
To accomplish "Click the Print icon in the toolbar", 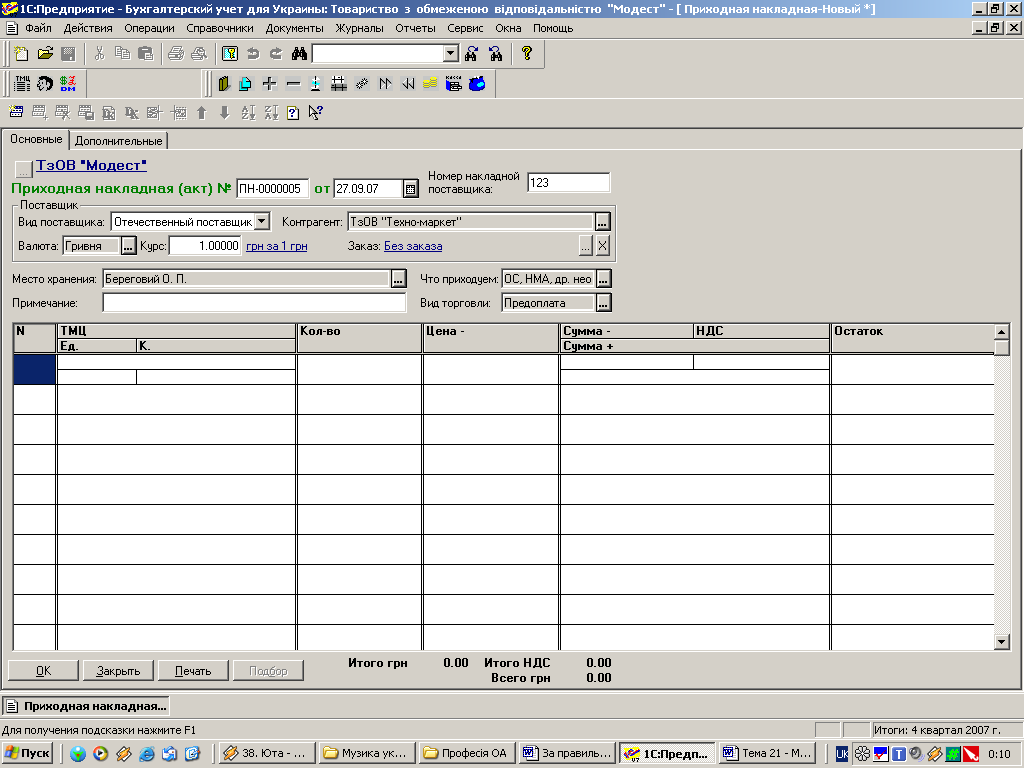I will click(176, 54).
